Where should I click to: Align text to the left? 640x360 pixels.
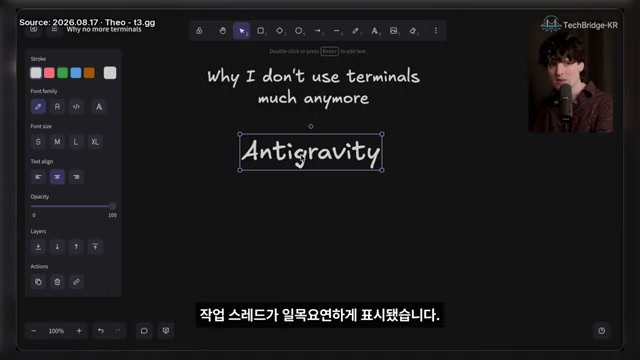point(38,177)
